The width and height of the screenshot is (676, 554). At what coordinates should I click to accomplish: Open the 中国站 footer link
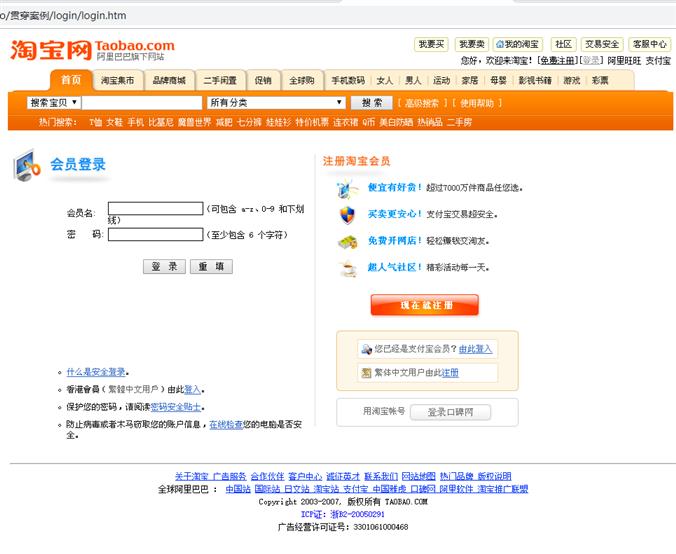point(238,489)
